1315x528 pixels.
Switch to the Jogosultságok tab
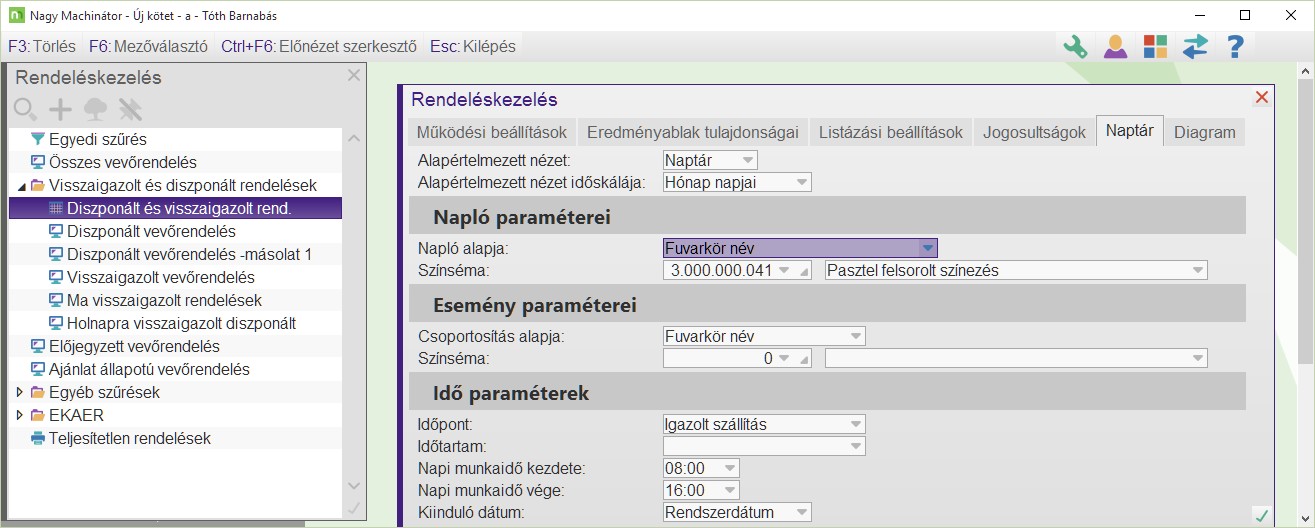click(1034, 132)
